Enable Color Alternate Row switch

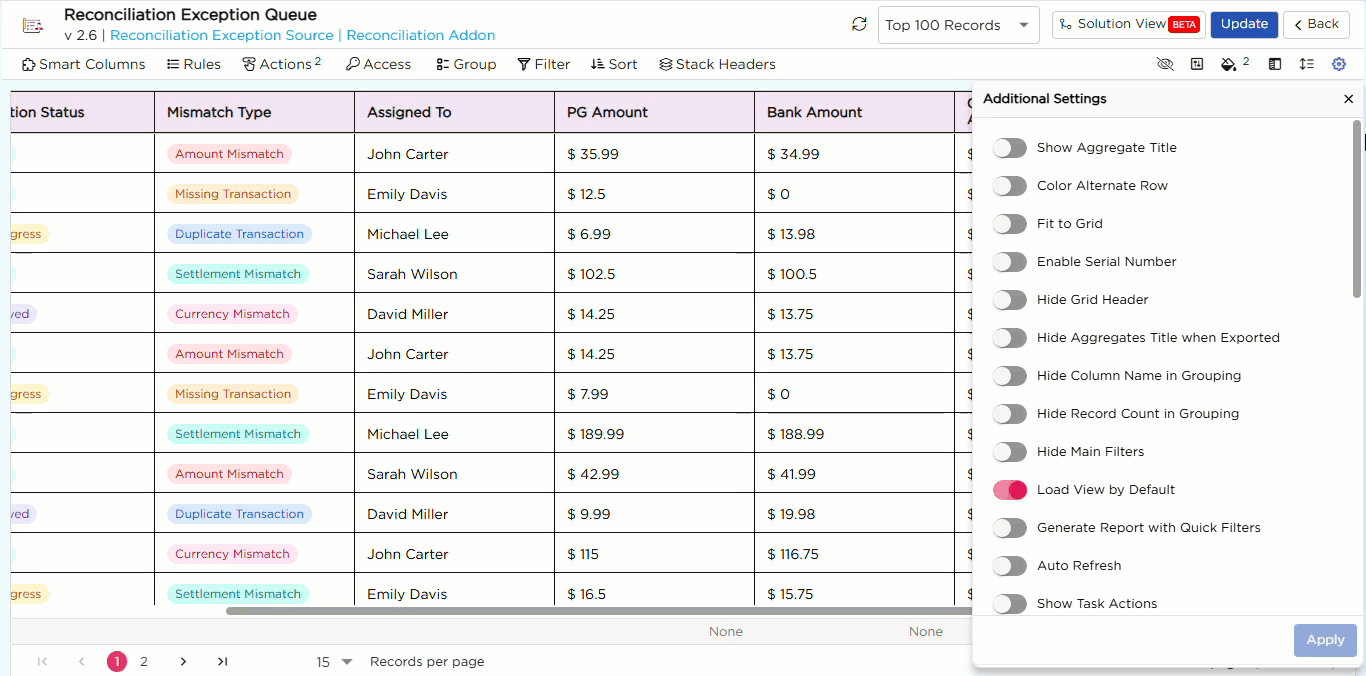(x=1010, y=186)
